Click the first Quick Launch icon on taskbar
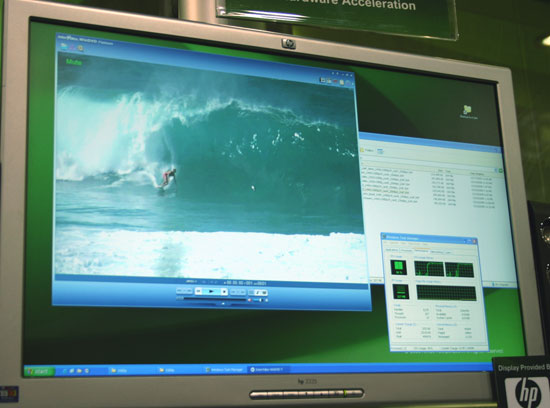Viewport: 550px width, 408px height. click(x=65, y=370)
